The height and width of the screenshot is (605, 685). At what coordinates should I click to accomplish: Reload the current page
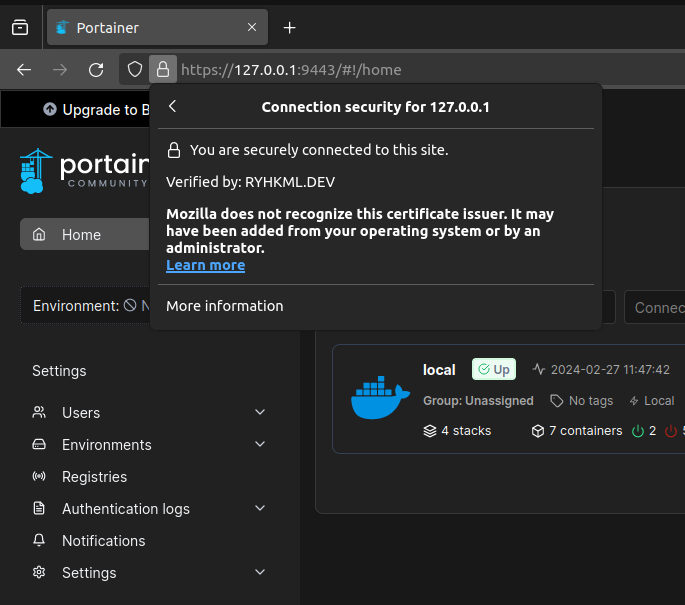pos(96,69)
